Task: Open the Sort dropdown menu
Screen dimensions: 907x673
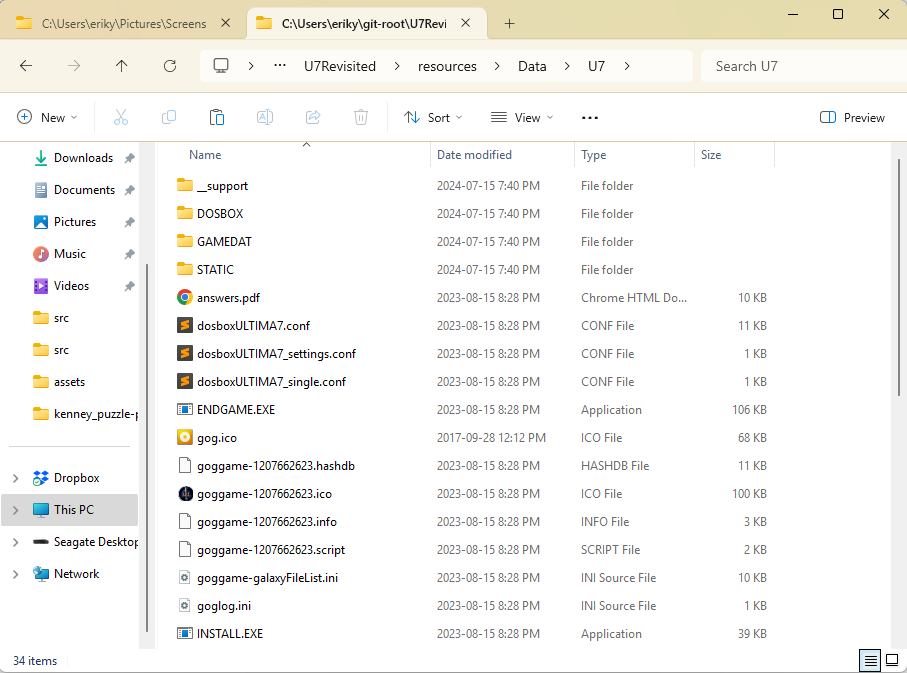Action: pyautogui.click(x=433, y=117)
